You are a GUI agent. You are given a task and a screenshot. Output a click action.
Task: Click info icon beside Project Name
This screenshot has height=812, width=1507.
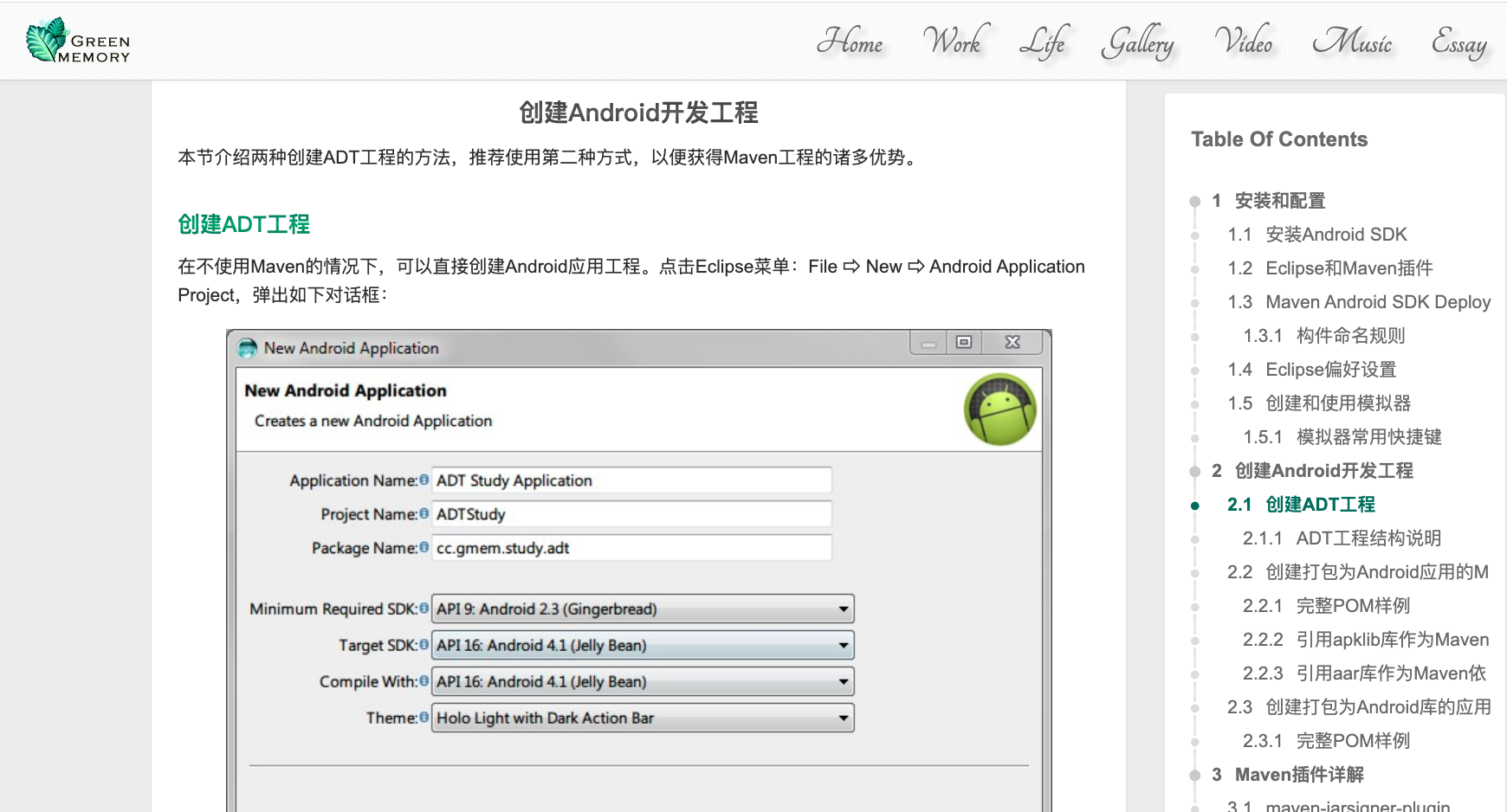point(424,513)
